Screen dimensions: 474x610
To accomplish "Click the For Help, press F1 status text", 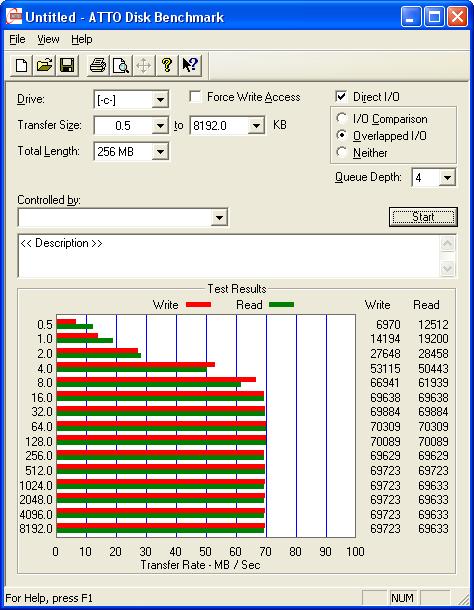I will pyautogui.click(x=49, y=598).
